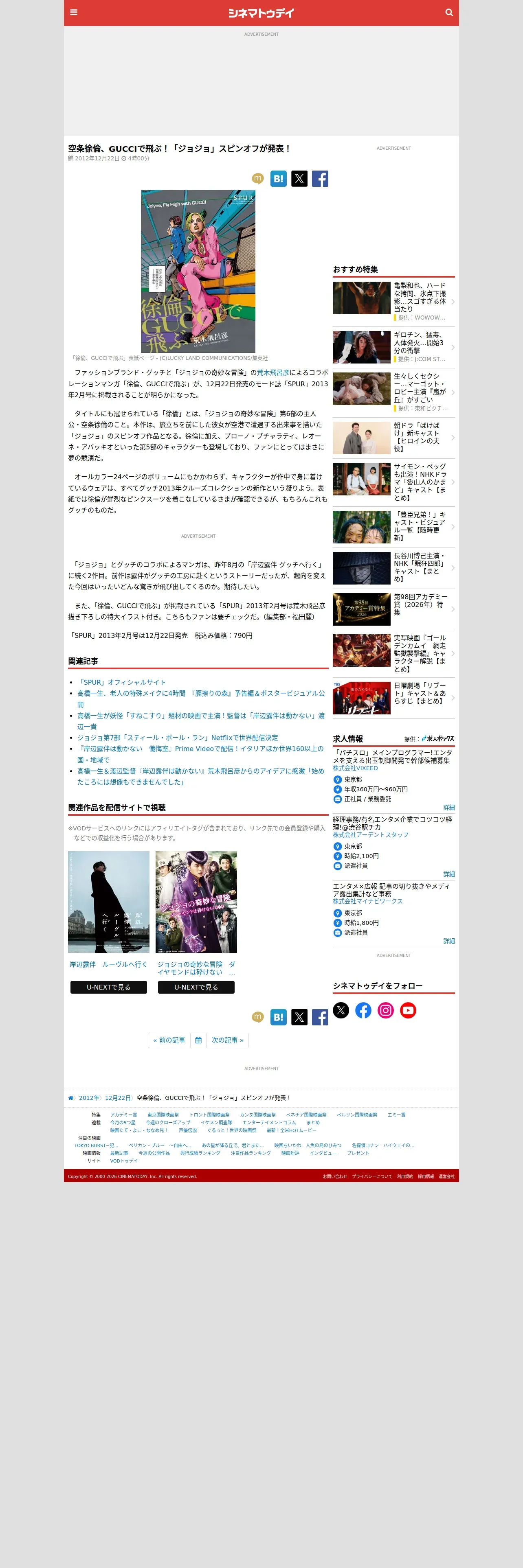Click U-NEXTで見る under 岸辺露伴 ルーヴルへ行く

(108, 987)
